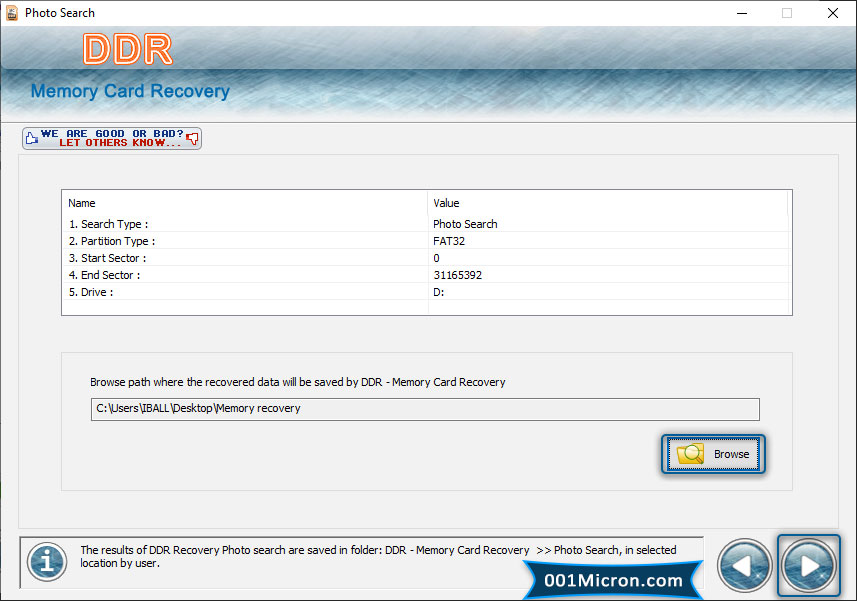857x601 pixels.
Task: Click the End Sector value 31165392
Action: tap(457, 275)
